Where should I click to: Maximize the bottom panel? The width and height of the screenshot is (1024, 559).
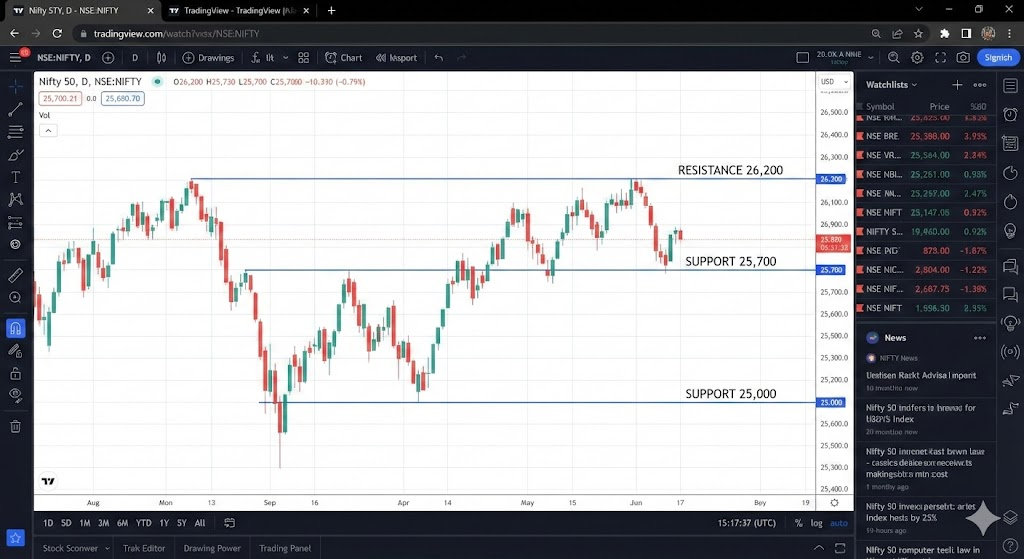tap(840, 548)
